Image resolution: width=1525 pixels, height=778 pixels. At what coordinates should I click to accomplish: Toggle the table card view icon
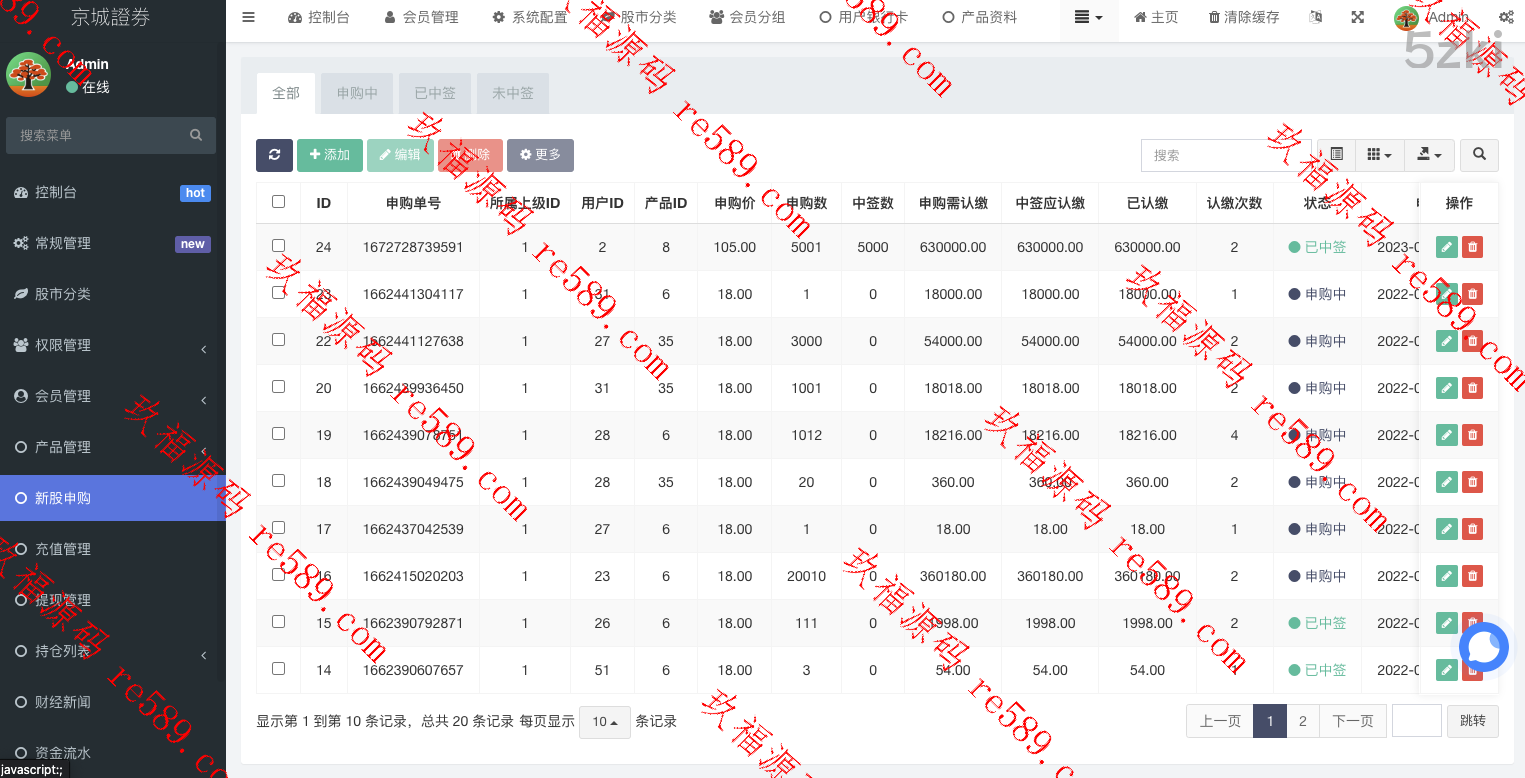pyautogui.click(x=1336, y=155)
